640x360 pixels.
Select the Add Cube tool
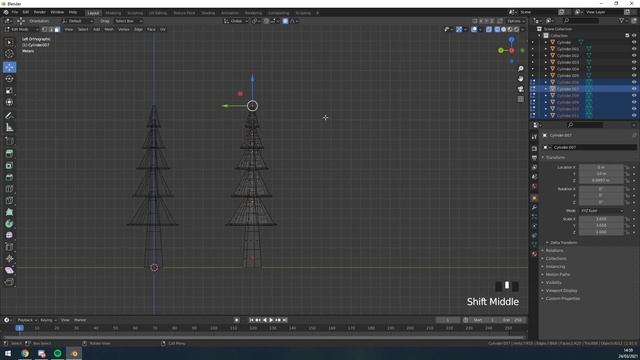pos(9,141)
